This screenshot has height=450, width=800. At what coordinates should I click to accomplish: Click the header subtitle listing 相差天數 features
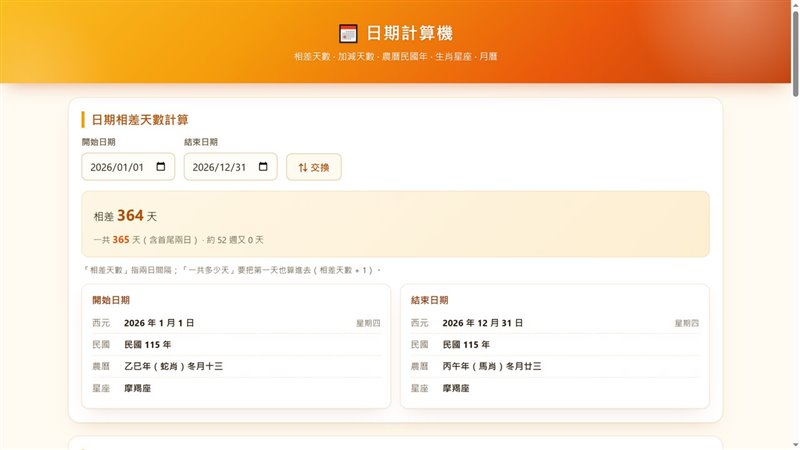(x=395, y=57)
